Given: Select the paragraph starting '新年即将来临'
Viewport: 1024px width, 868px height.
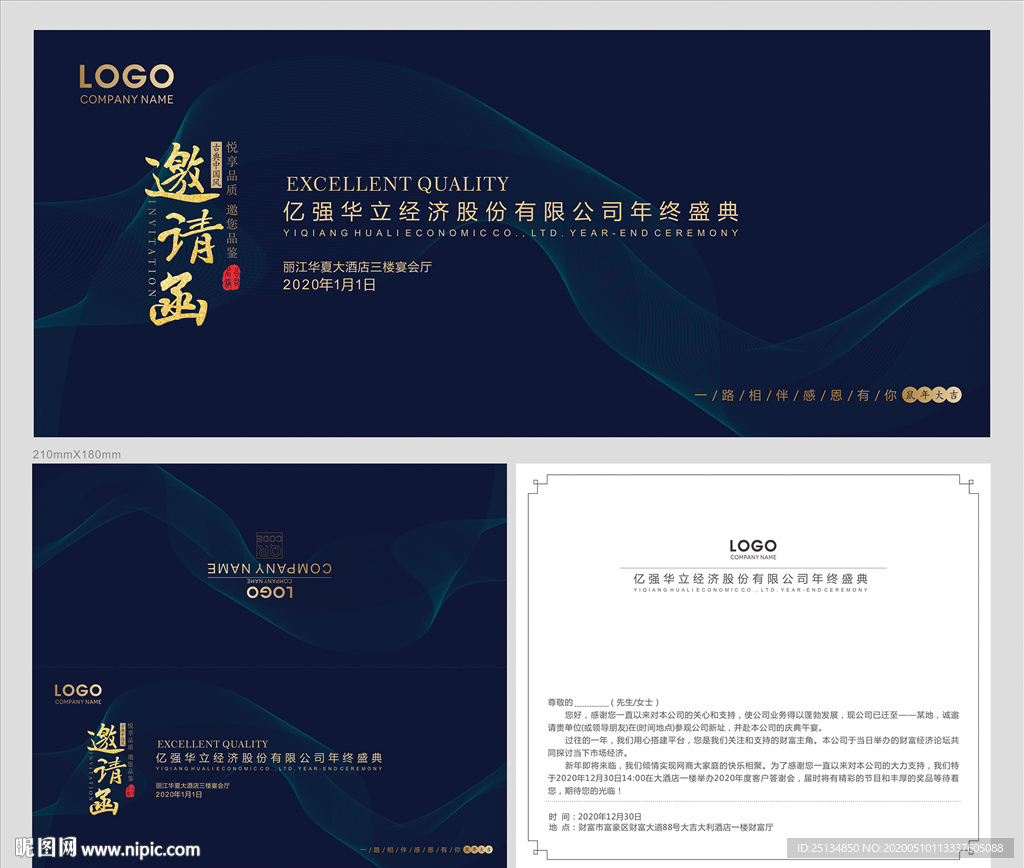Looking at the screenshot, I should click(x=753, y=778).
